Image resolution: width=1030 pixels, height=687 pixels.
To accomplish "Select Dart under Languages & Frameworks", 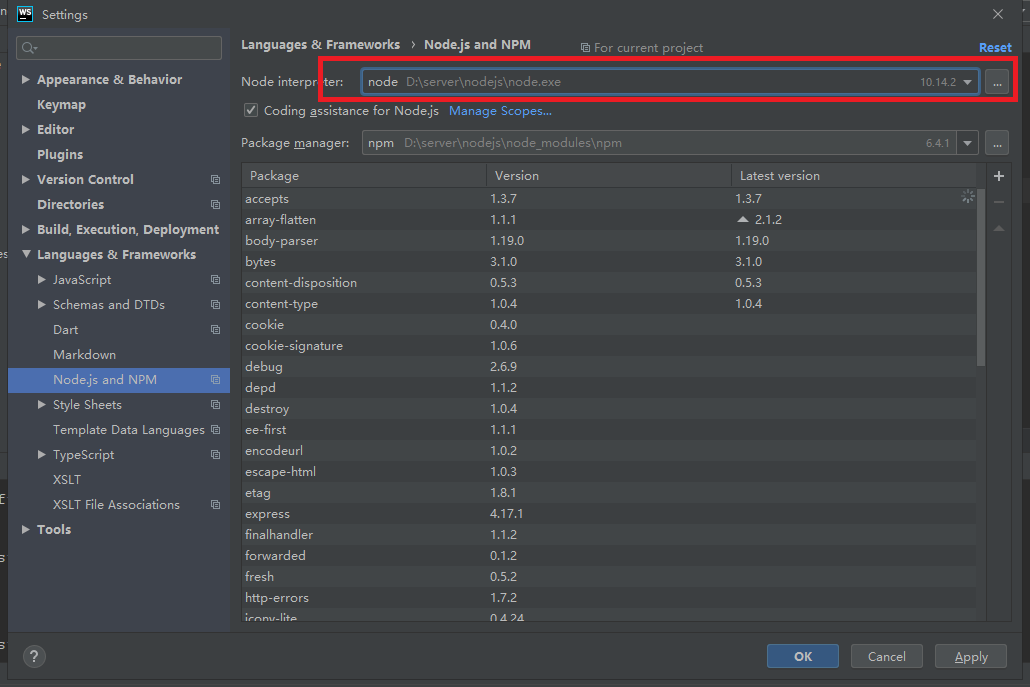I will click(65, 329).
